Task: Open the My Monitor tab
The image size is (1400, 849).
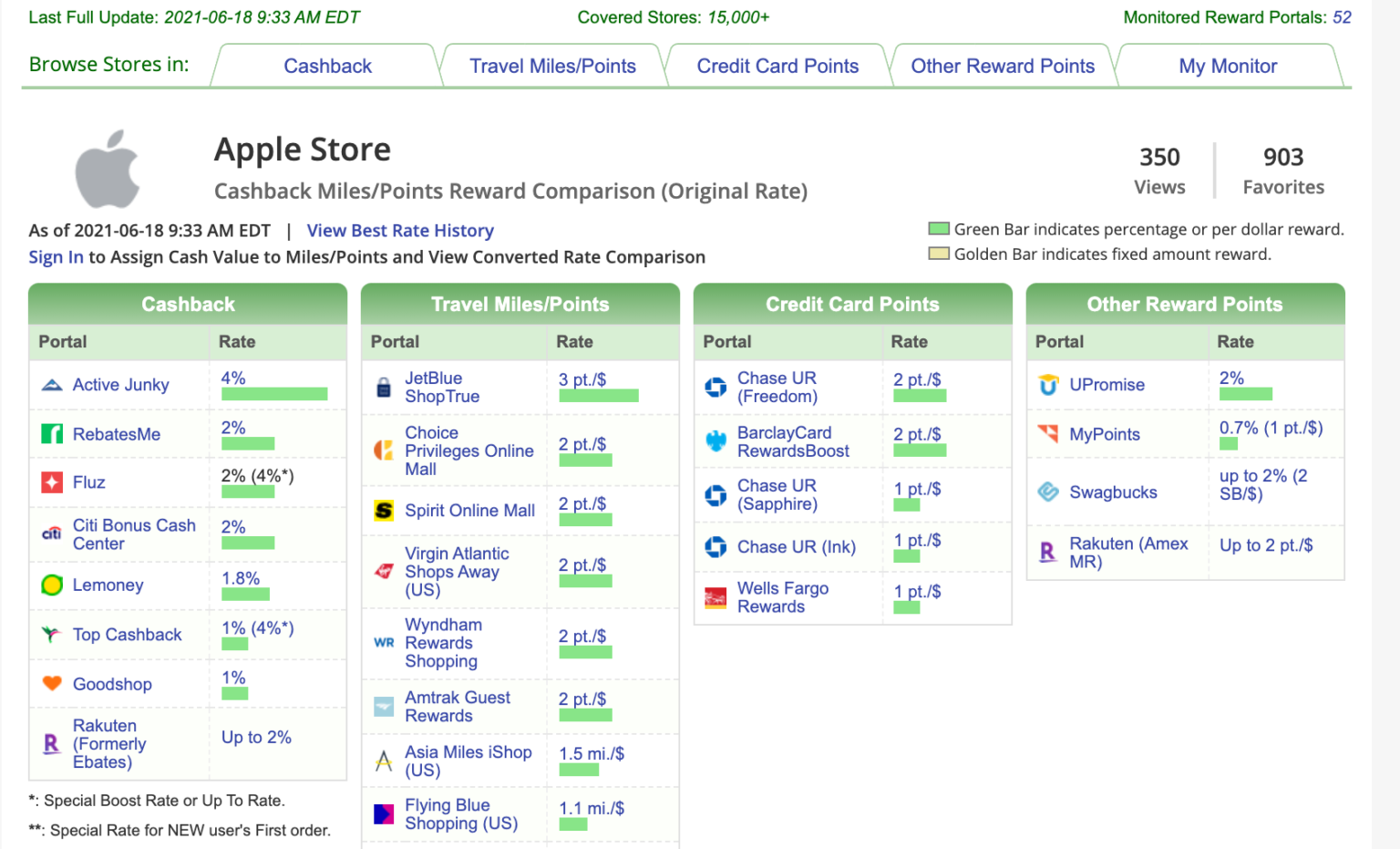Action: tap(1227, 66)
